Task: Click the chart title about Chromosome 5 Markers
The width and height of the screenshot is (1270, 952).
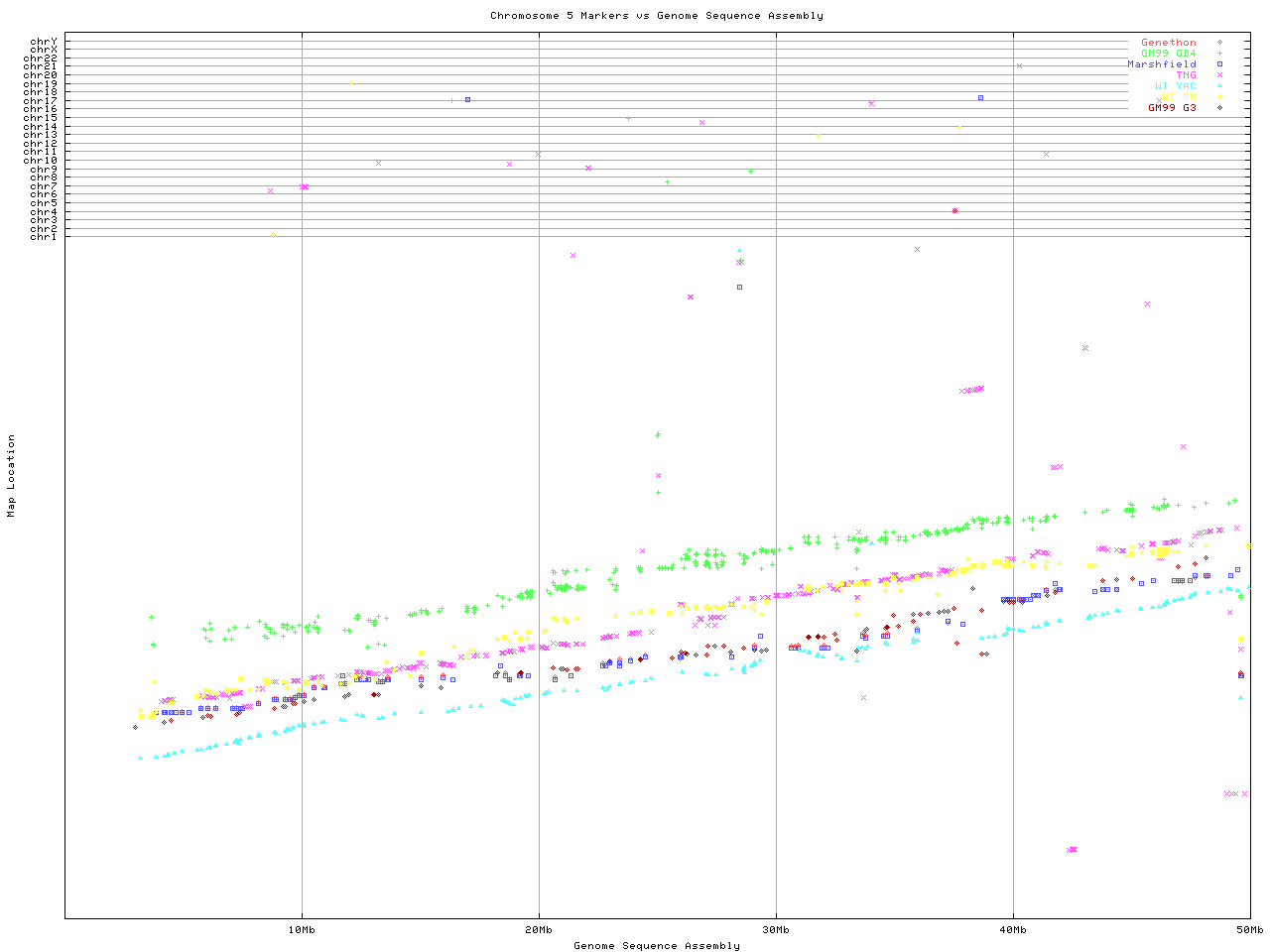Action: [656, 16]
